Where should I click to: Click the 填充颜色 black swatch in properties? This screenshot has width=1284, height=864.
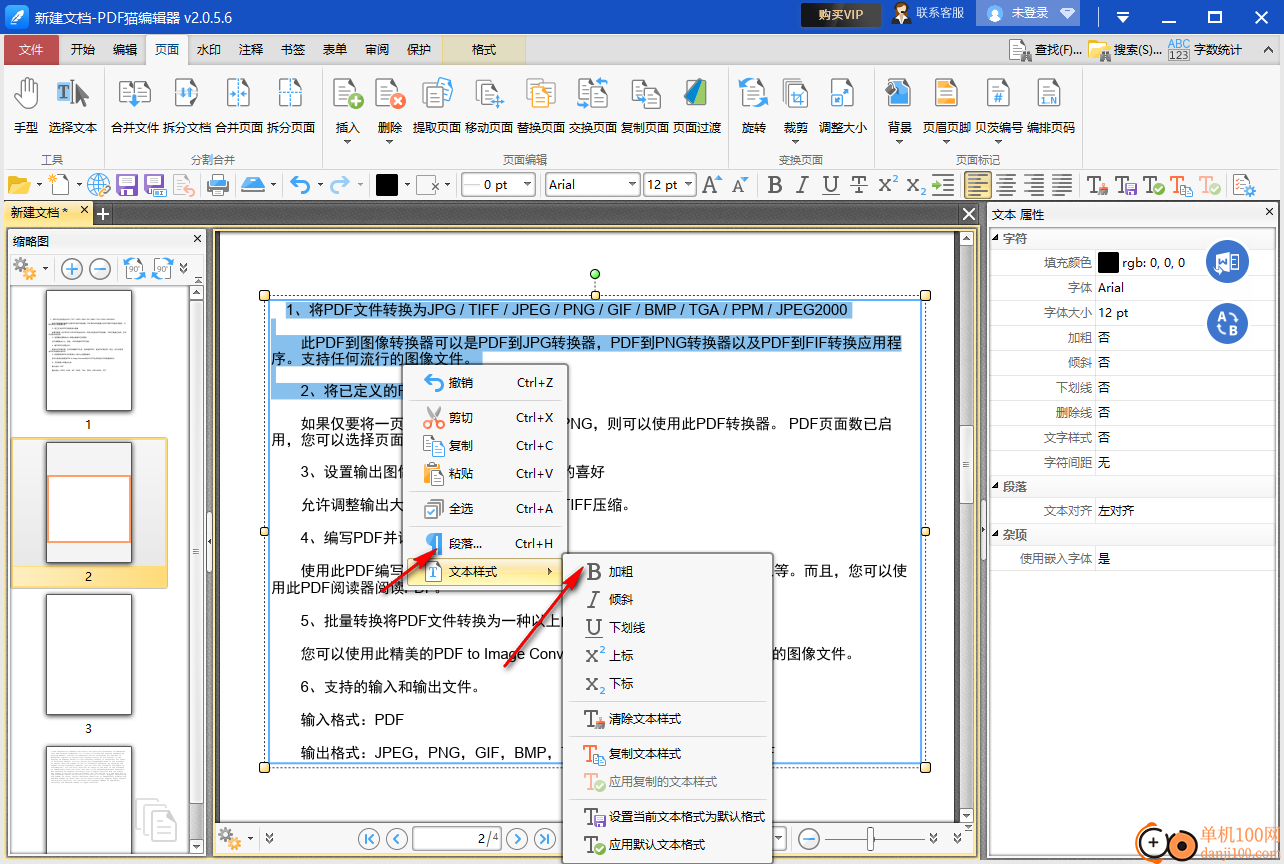click(x=1108, y=262)
